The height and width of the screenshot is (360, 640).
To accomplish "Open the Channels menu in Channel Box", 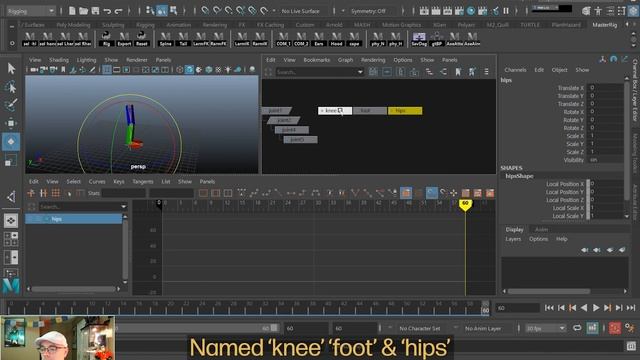I will (x=515, y=70).
